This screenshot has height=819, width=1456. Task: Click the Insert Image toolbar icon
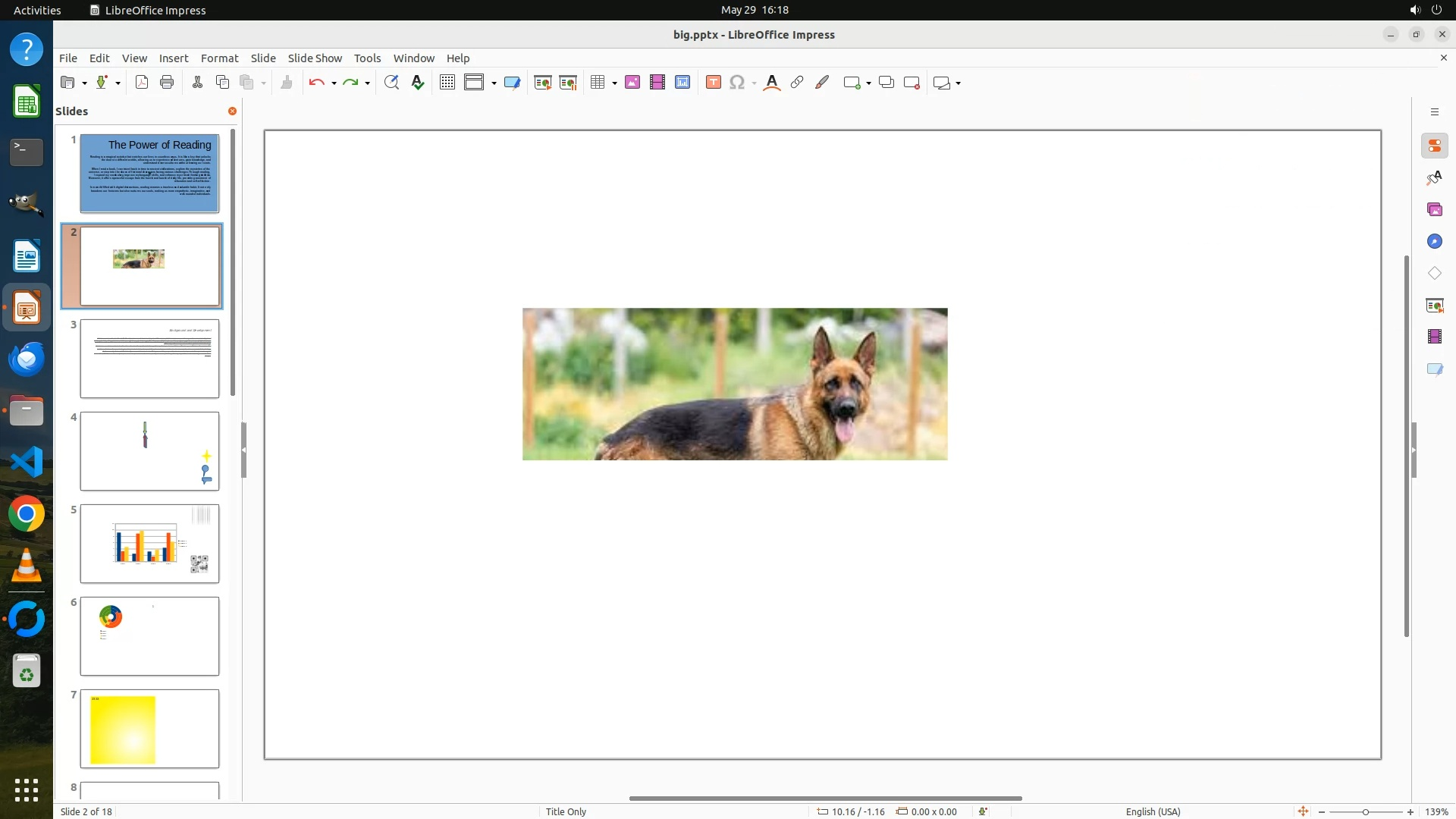tap(632, 83)
